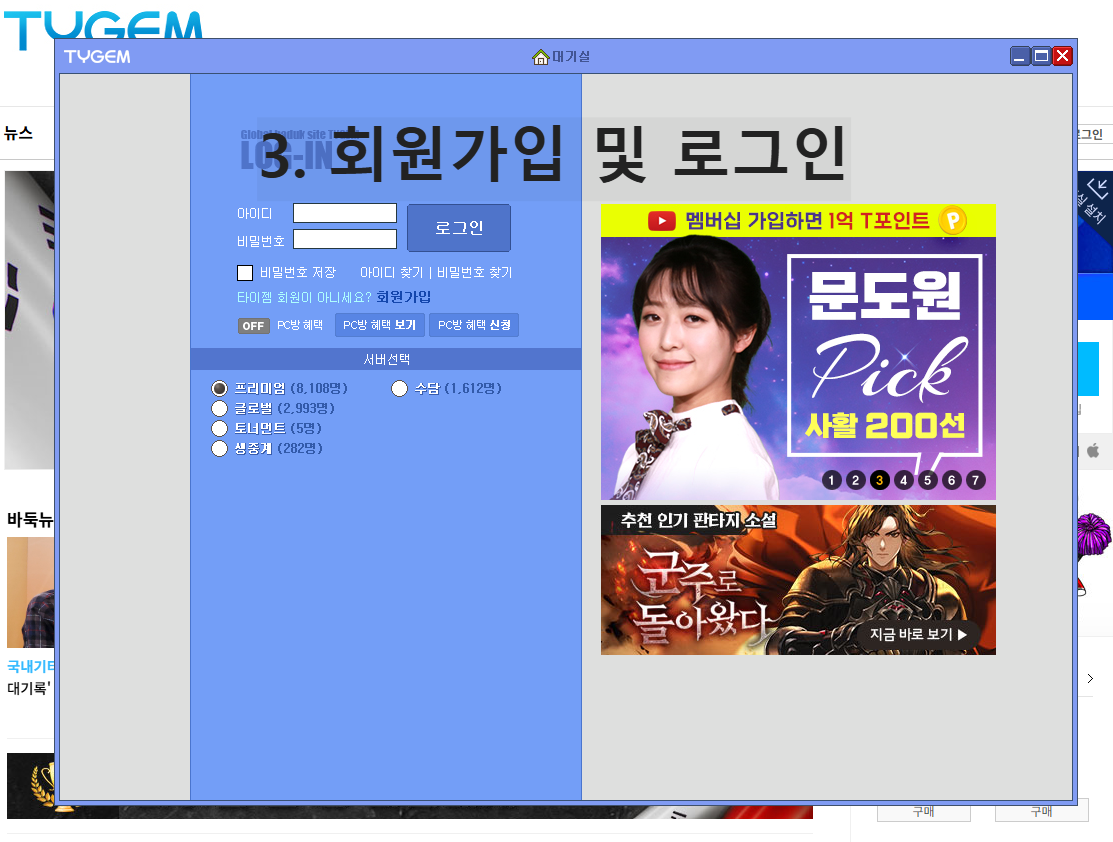Select the 글로벌 server radio button
Image resolution: width=1113 pixels, height=842 pixels.
[219, 408]
